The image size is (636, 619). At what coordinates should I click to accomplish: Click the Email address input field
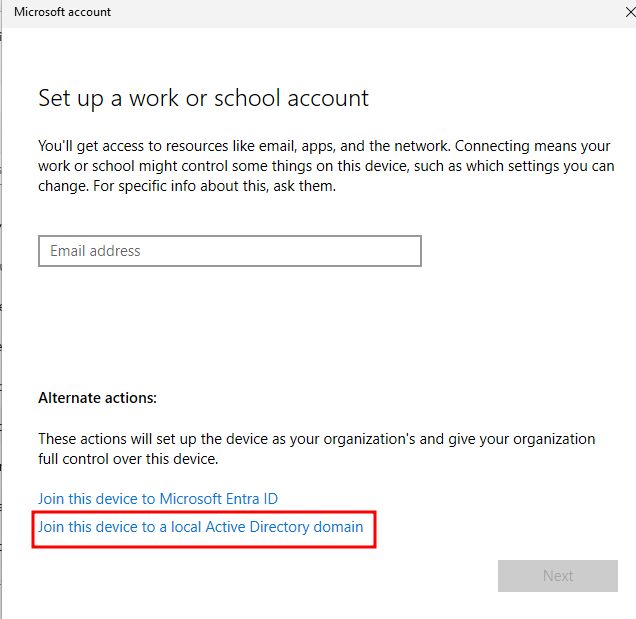229,251
